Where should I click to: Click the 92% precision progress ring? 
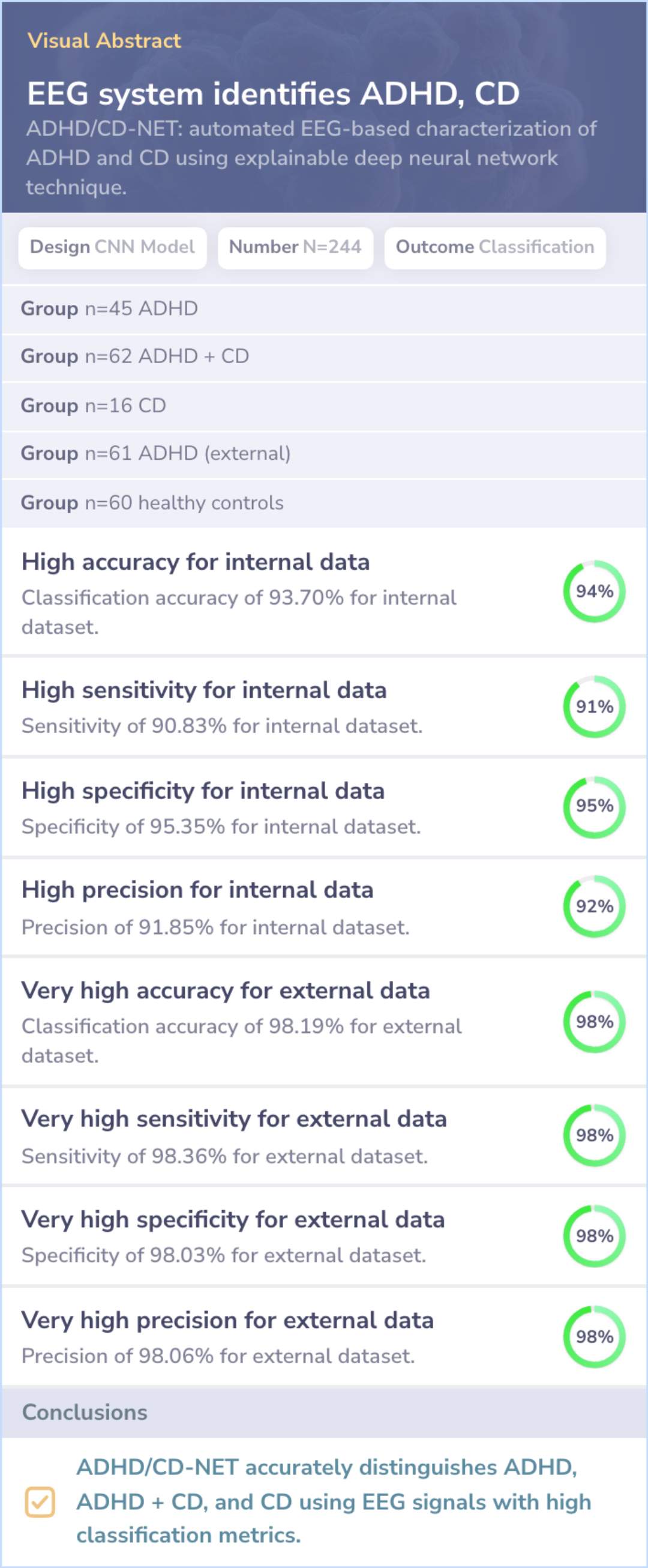tap(594, 906)
